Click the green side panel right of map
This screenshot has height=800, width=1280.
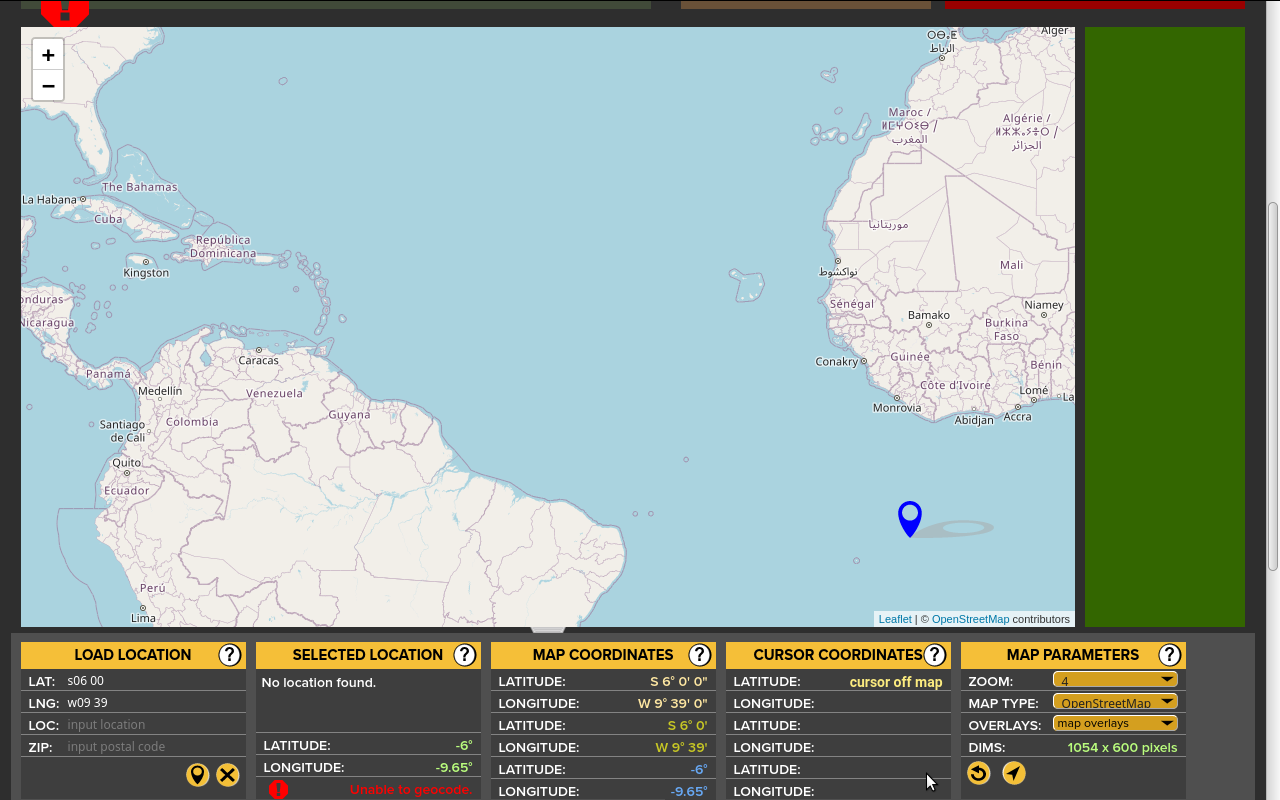(x=1165, y=327)
